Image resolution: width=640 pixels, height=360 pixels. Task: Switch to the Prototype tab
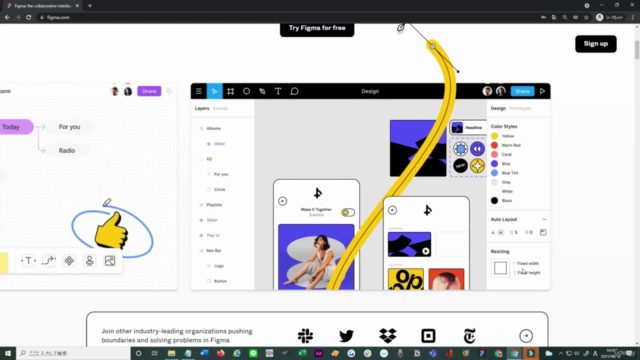coord(520,109)
